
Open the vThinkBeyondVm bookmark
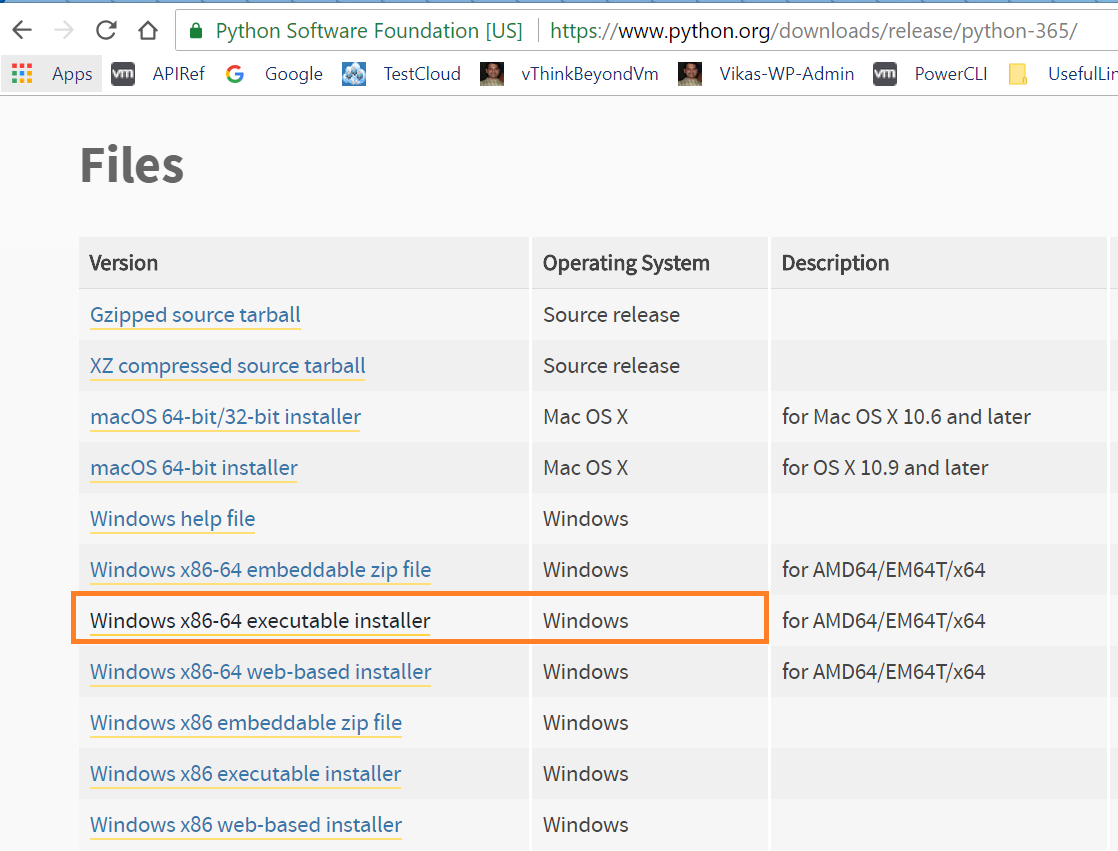[x=590, y=74]
